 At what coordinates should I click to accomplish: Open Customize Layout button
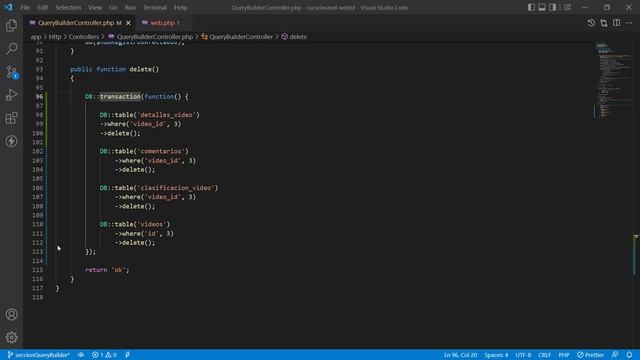(567, 7)
